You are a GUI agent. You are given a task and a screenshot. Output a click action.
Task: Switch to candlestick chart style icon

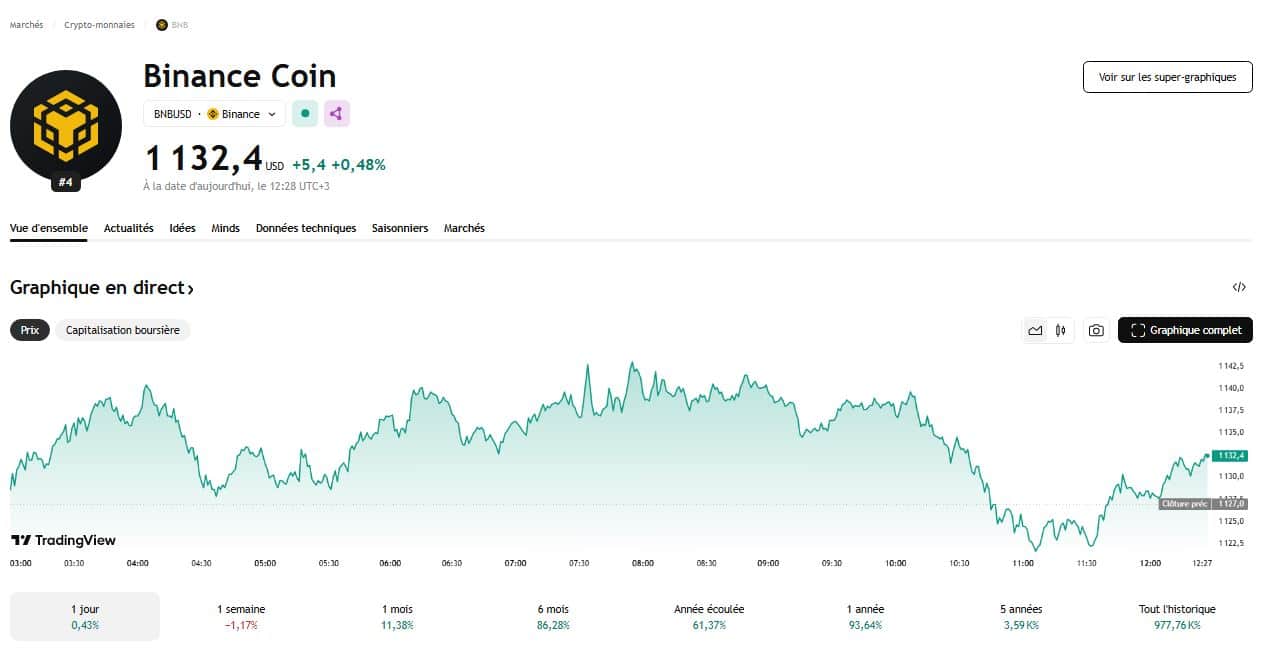point(1061,330)
